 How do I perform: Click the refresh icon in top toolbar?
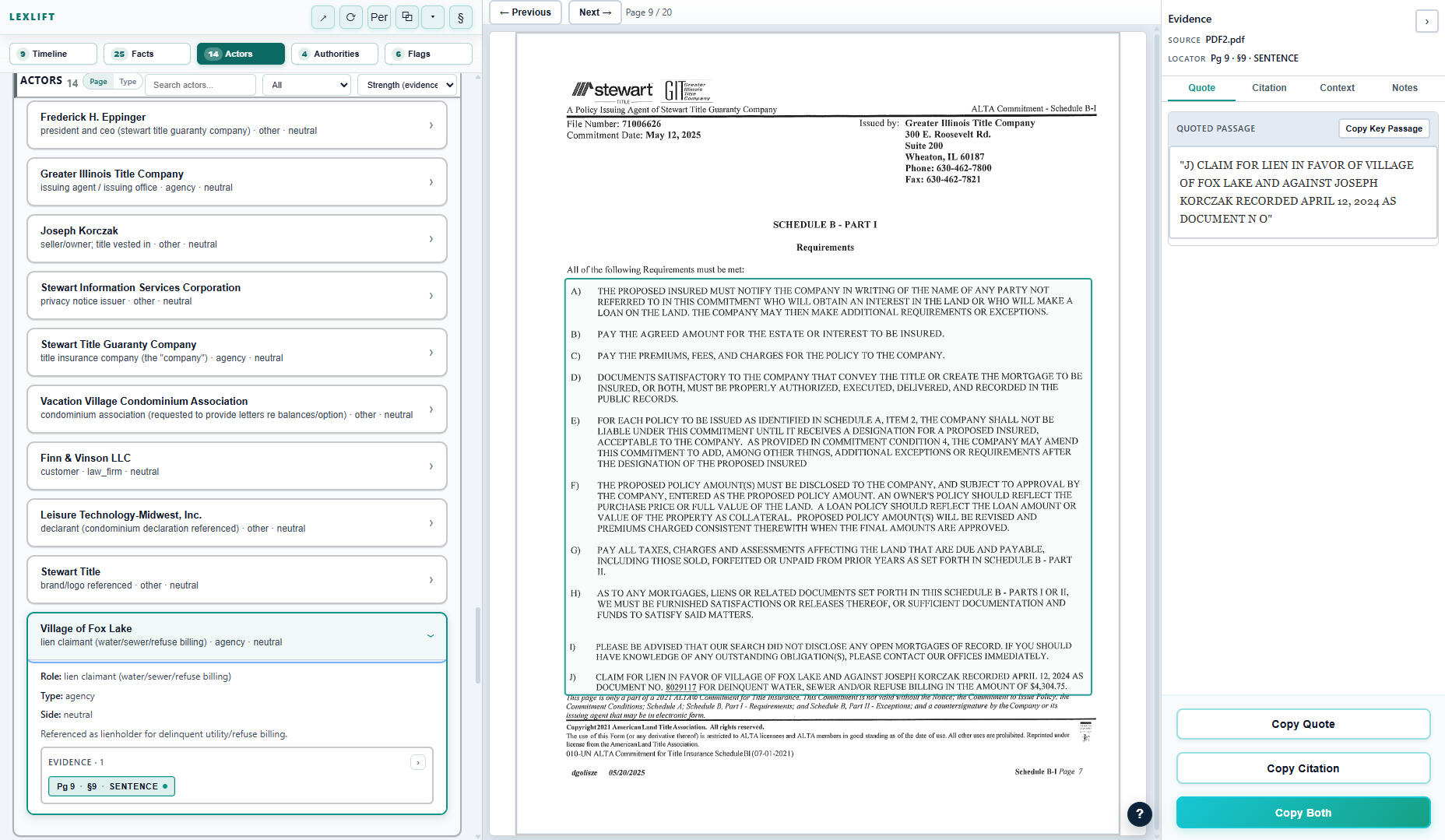pyautogui.click(x=351, y=17)
